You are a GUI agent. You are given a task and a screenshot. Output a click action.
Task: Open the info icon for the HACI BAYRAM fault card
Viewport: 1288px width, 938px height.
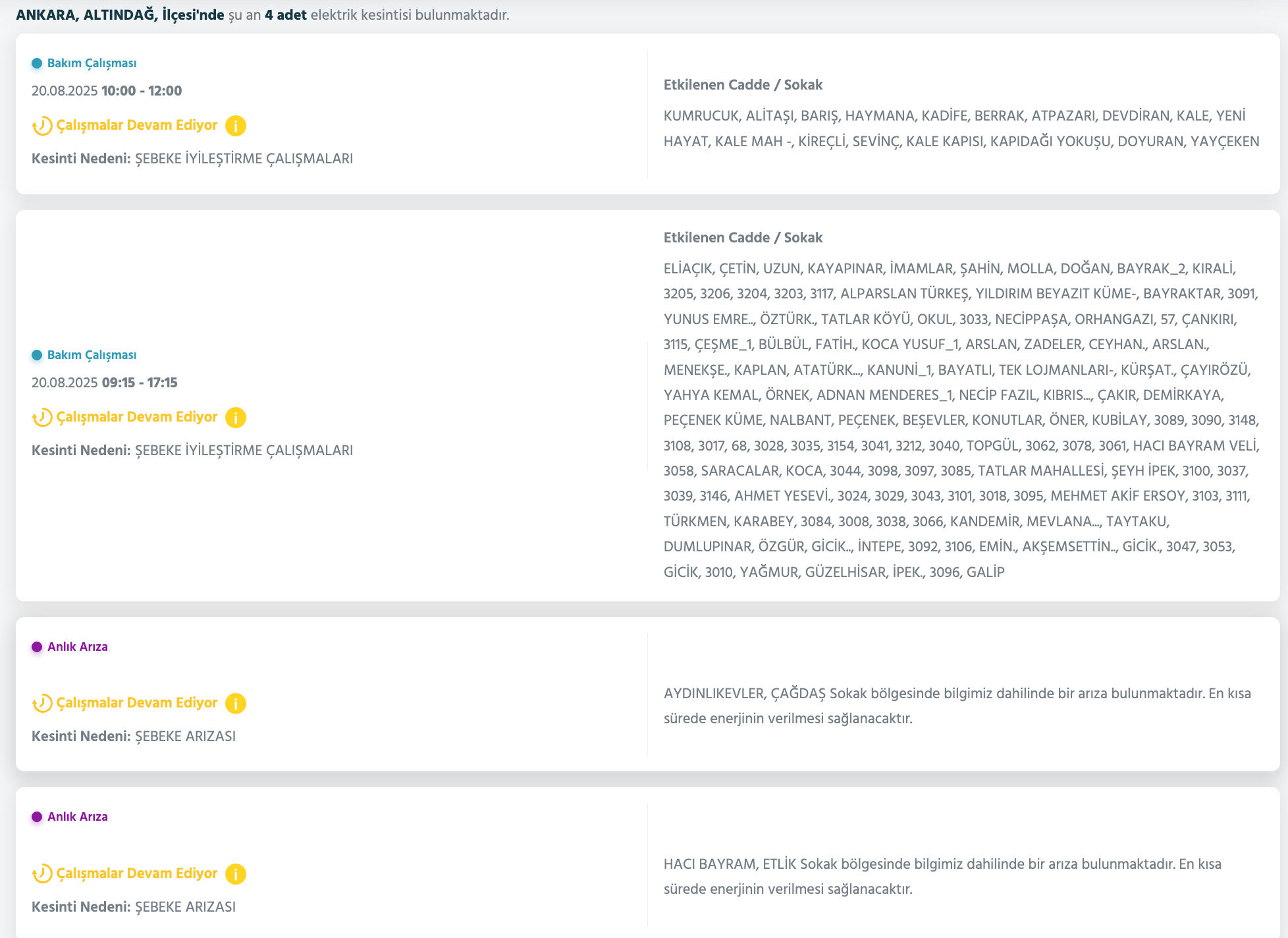[236, 873]
